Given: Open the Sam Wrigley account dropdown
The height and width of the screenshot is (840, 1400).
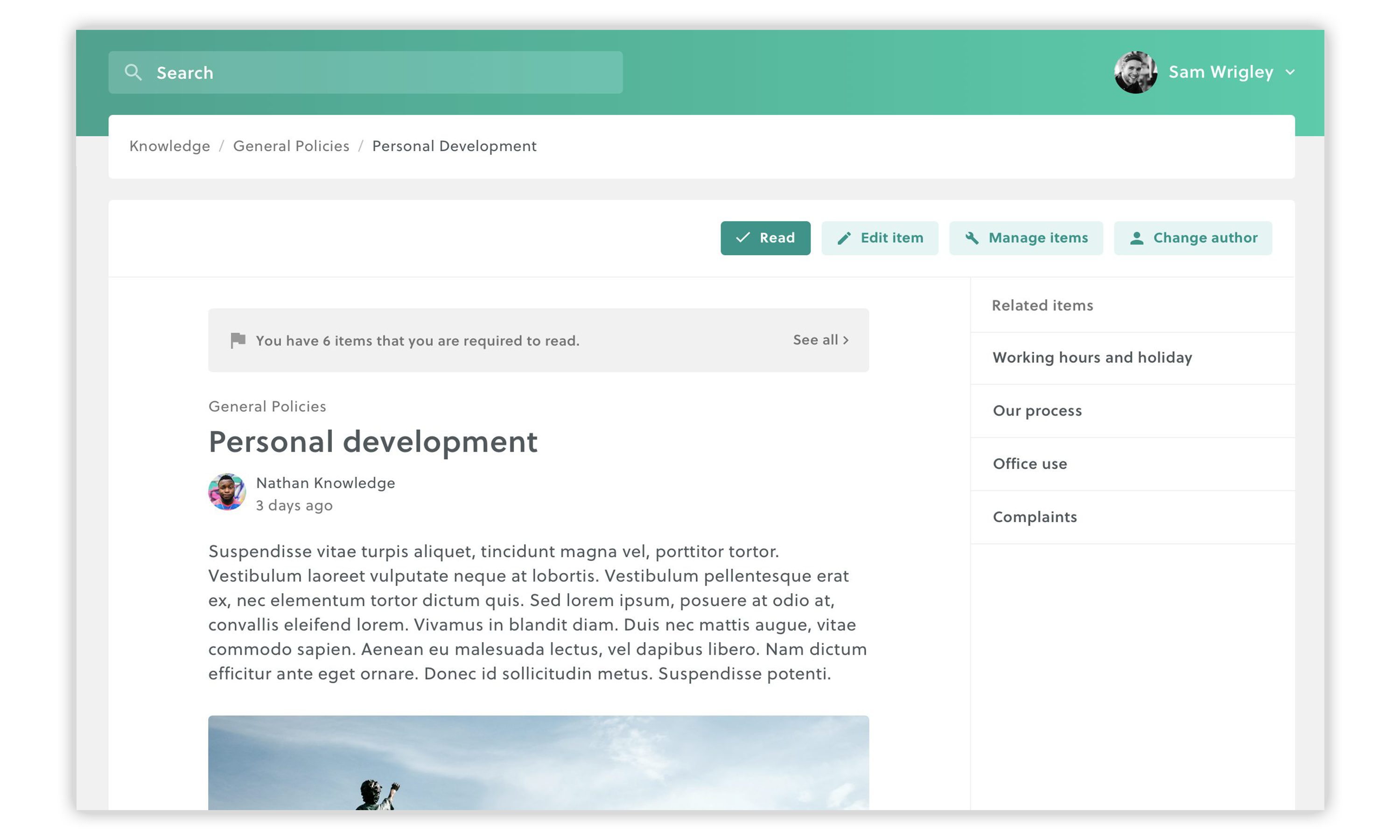Looking at the screenshot, I should click(x=1221, y=72).
